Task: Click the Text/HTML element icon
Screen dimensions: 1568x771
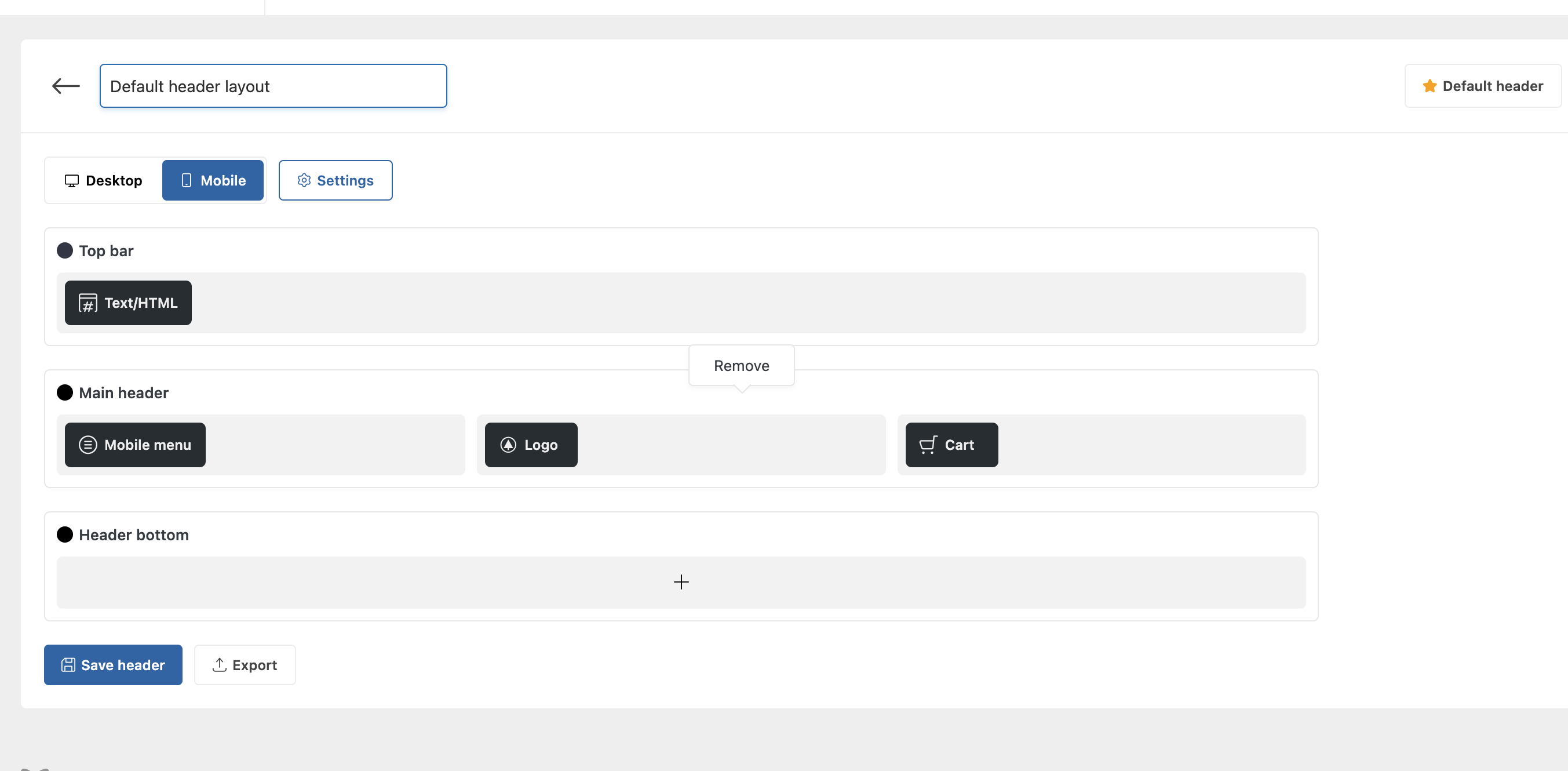Action: [x=87, y=303]
